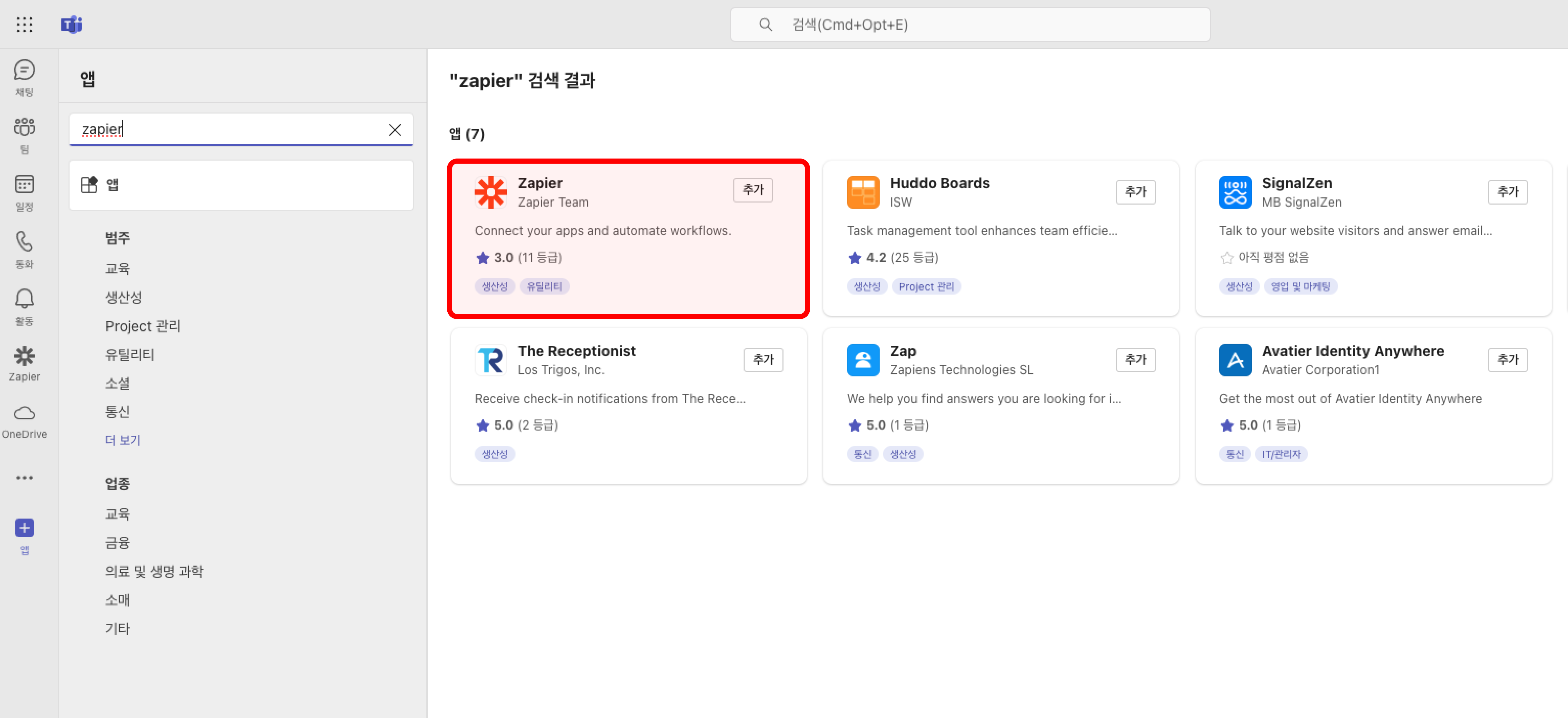Click the app launcher grid icon
The image size is (1568, 718).
[24, 24]
